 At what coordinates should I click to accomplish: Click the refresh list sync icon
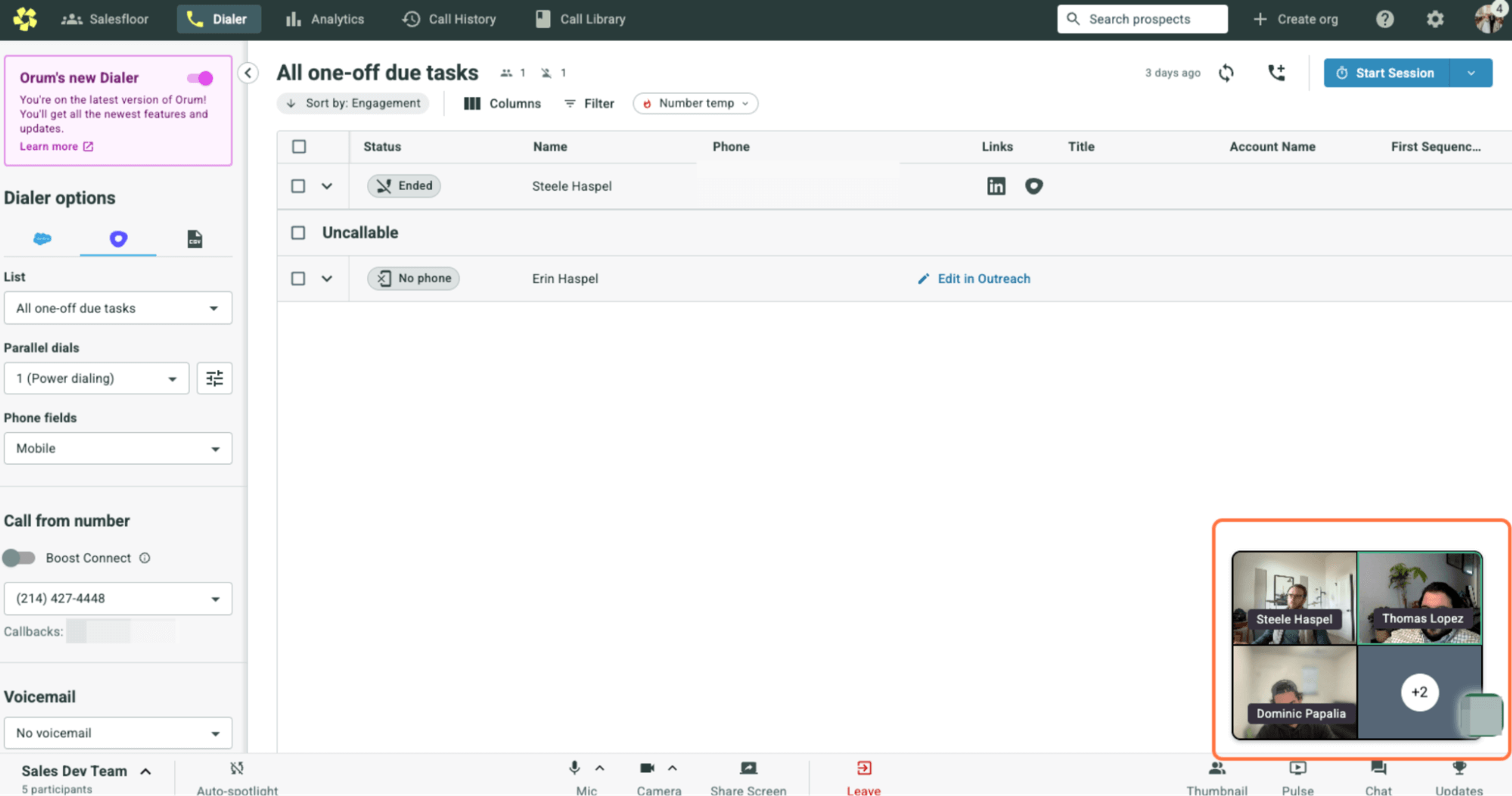(1226, 73)
